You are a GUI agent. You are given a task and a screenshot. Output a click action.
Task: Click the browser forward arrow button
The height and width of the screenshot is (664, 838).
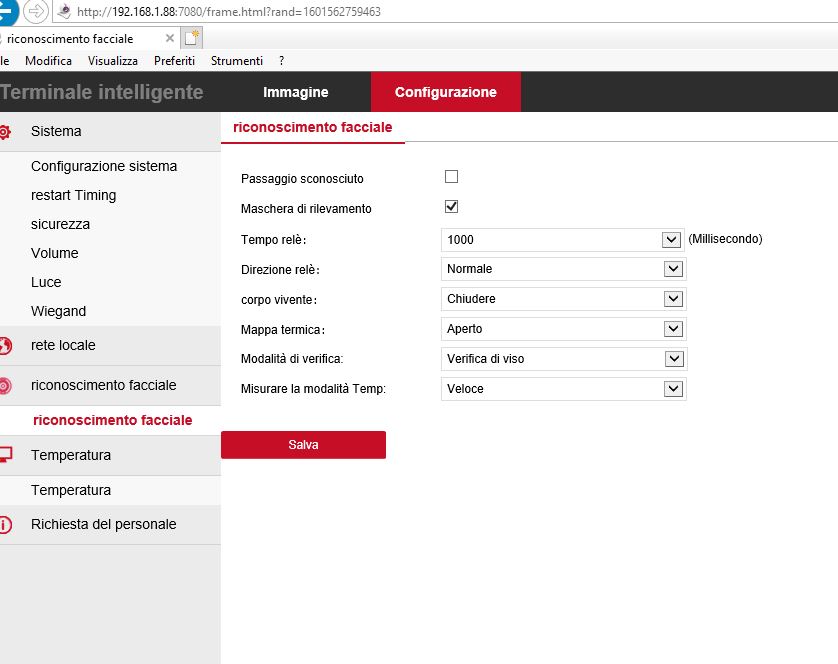click(x=36, y=11)
